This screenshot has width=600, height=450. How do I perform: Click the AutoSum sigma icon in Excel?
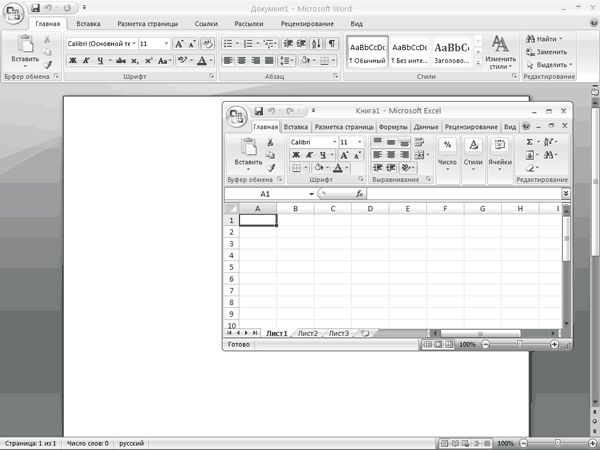point(530,142)
